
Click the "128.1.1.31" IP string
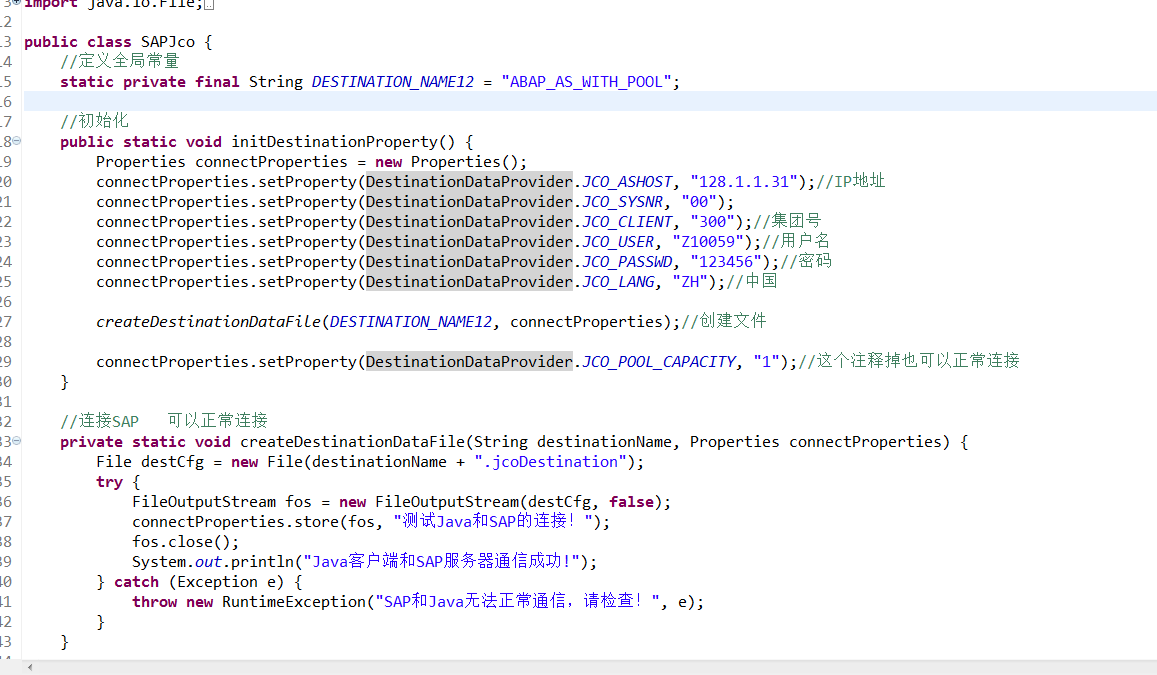pyautogui.click(x=745, y=182)
